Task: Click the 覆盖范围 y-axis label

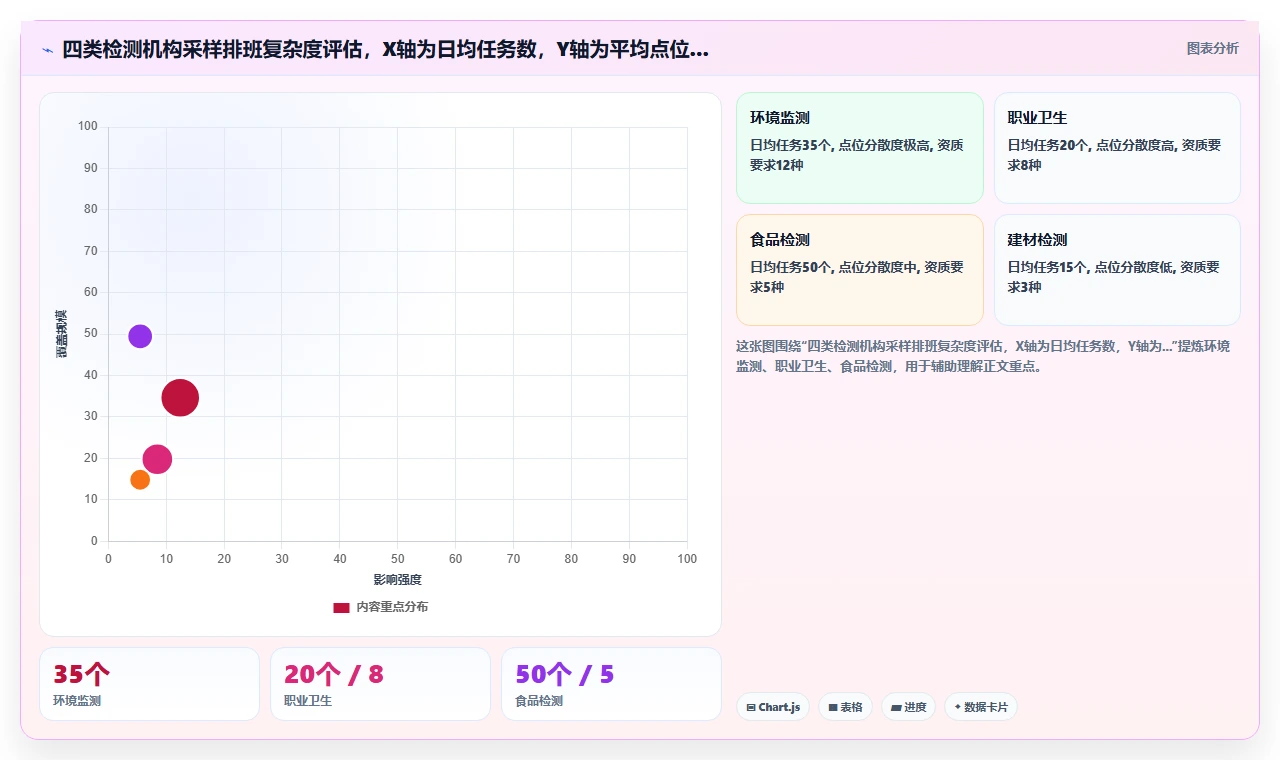Action: tap(62, 334)
